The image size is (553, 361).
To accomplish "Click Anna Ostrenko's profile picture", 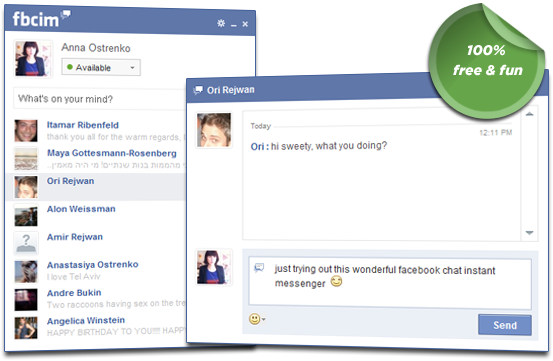I will (x=33, y=59).
